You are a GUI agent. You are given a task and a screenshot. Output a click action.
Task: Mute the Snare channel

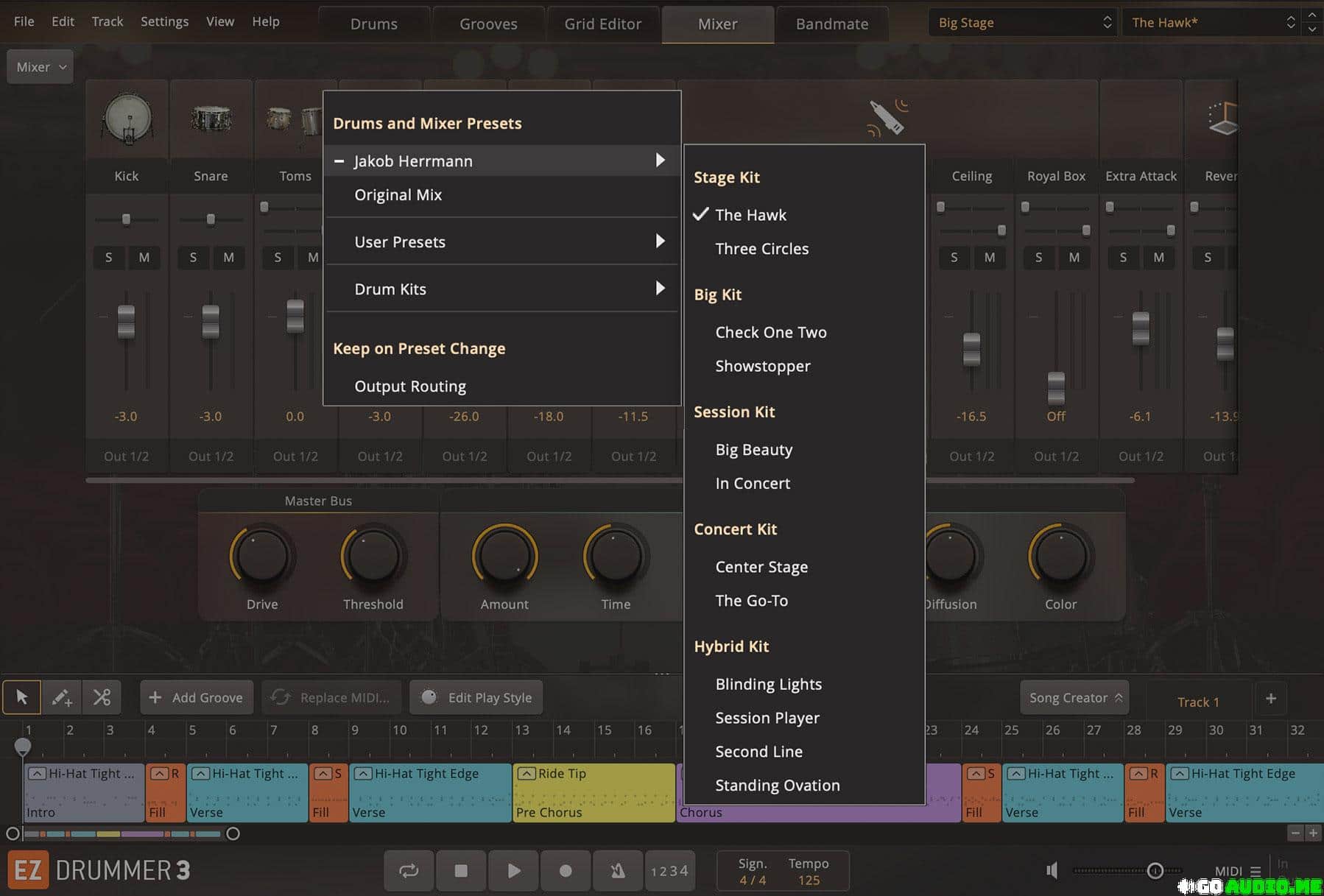(x=229, y=257)
